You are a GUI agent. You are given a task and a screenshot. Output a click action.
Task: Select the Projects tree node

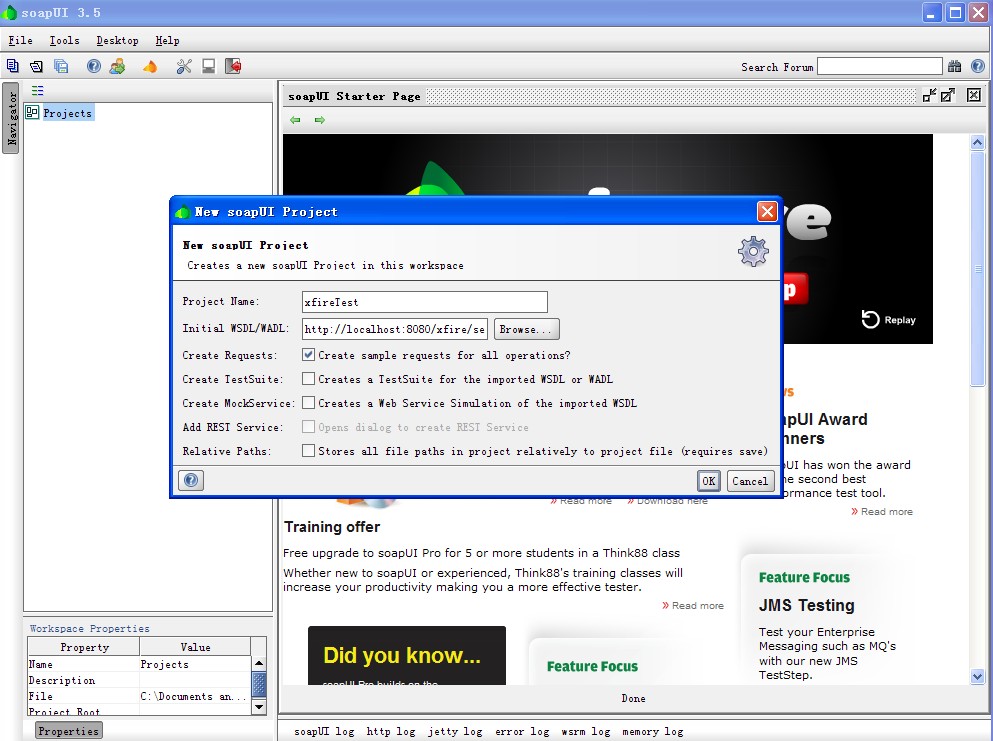coord(68,113)
